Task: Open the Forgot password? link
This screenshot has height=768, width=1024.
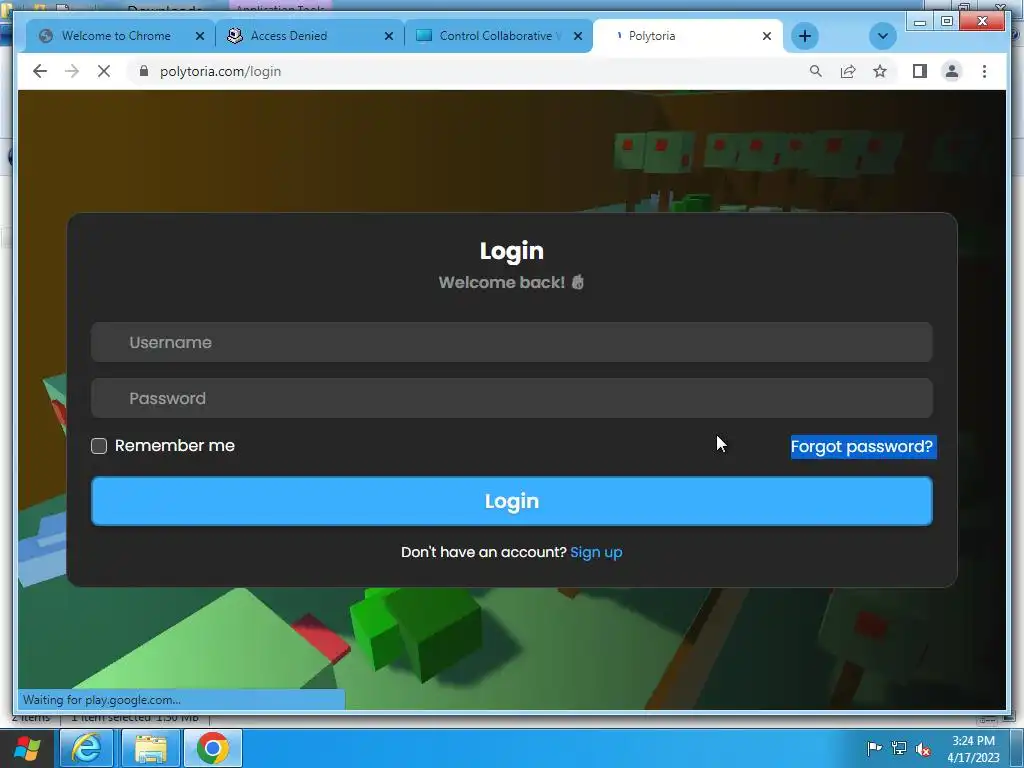Action: click(862, 447)
